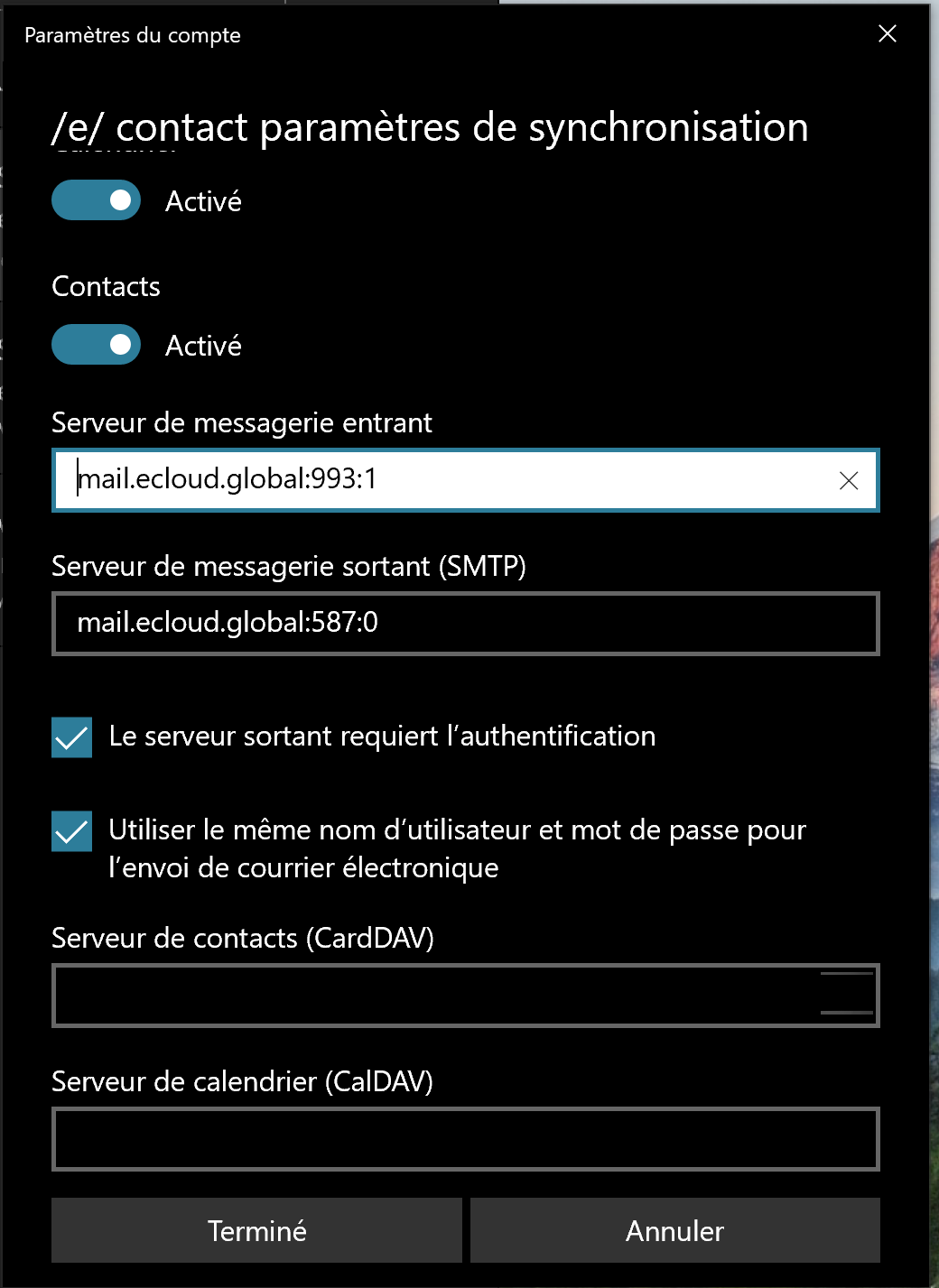Screen dimensions: 939x1288
Task: Disable the top Activé switch above Contacts
Action: [97, 200]
